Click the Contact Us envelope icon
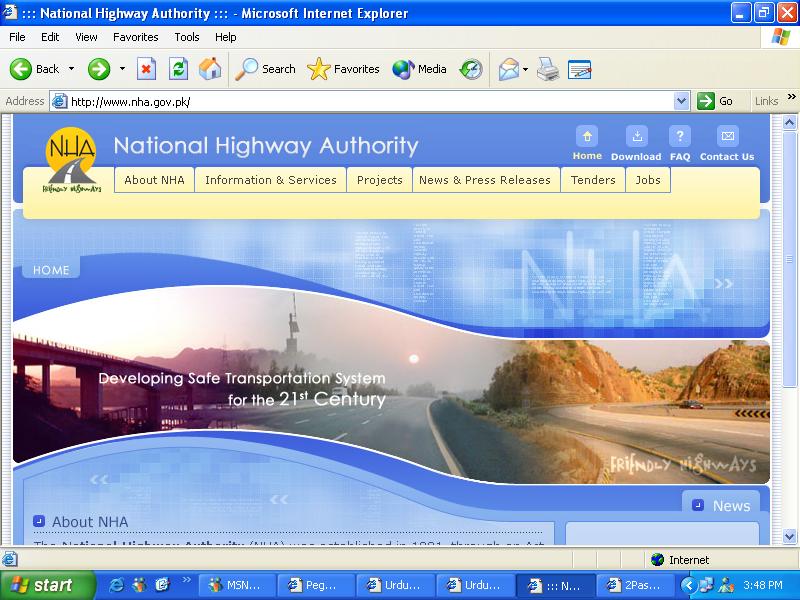Image resolution: width=800 pixels, height=600 pixels. [728, 136]
